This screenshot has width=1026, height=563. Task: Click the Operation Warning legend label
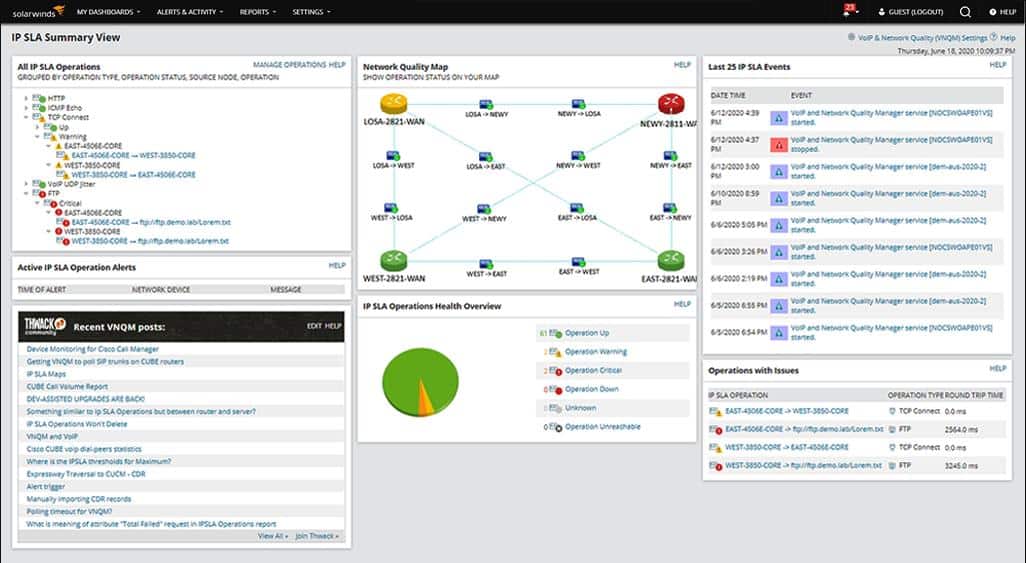595,352
